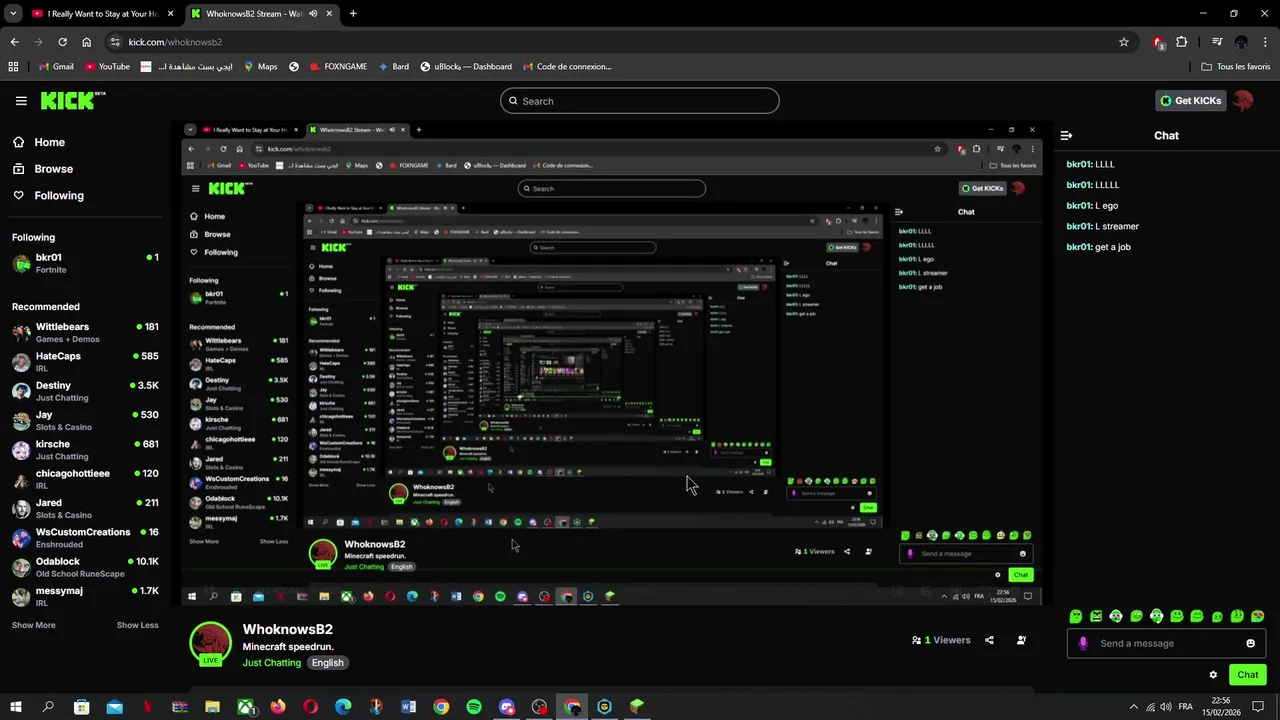
Task: Open the FOXNGAME bookmark
Action: pos(338,67)
